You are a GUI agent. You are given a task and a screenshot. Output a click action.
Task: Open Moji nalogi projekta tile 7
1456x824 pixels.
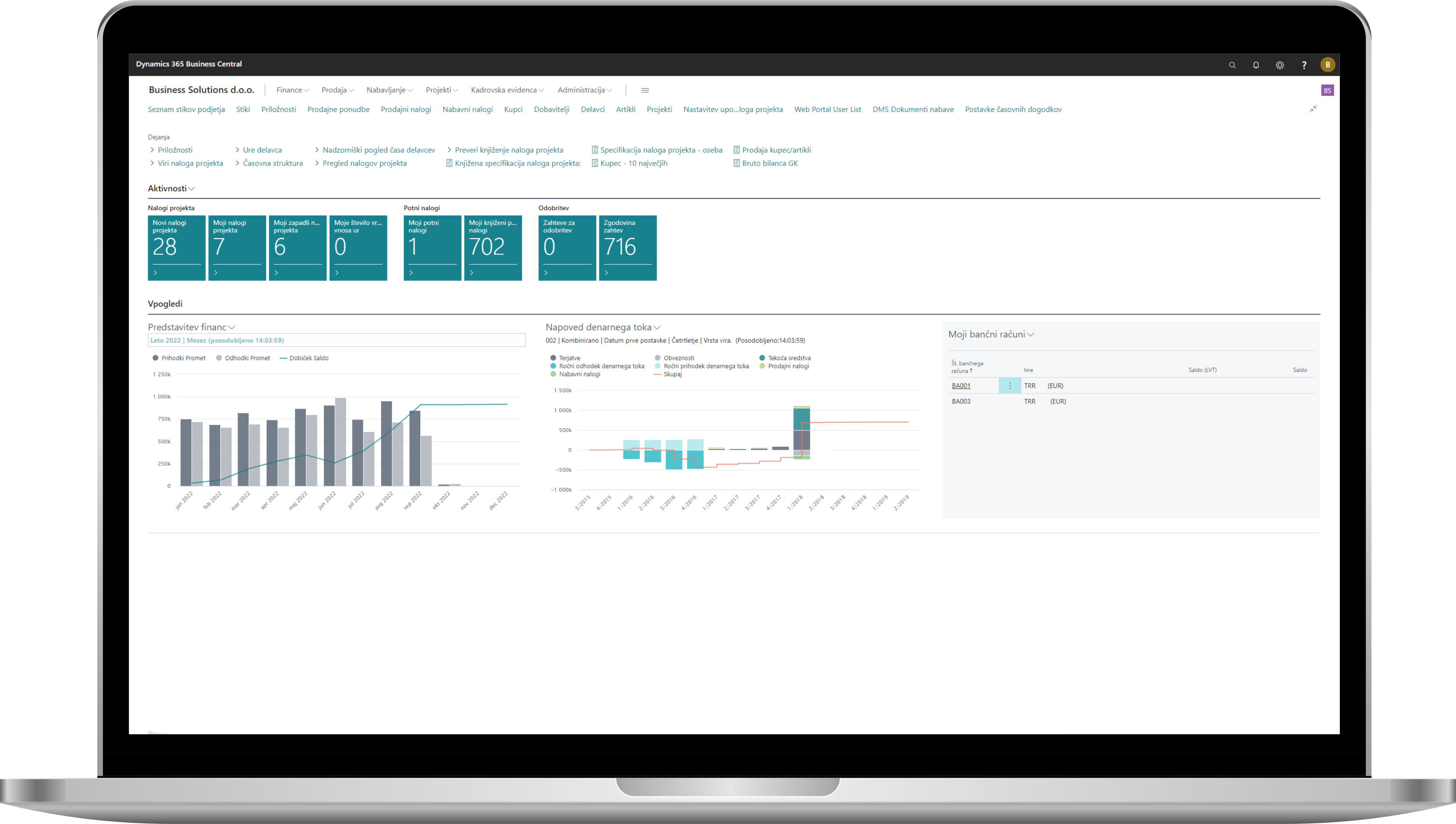click(237, 248)
